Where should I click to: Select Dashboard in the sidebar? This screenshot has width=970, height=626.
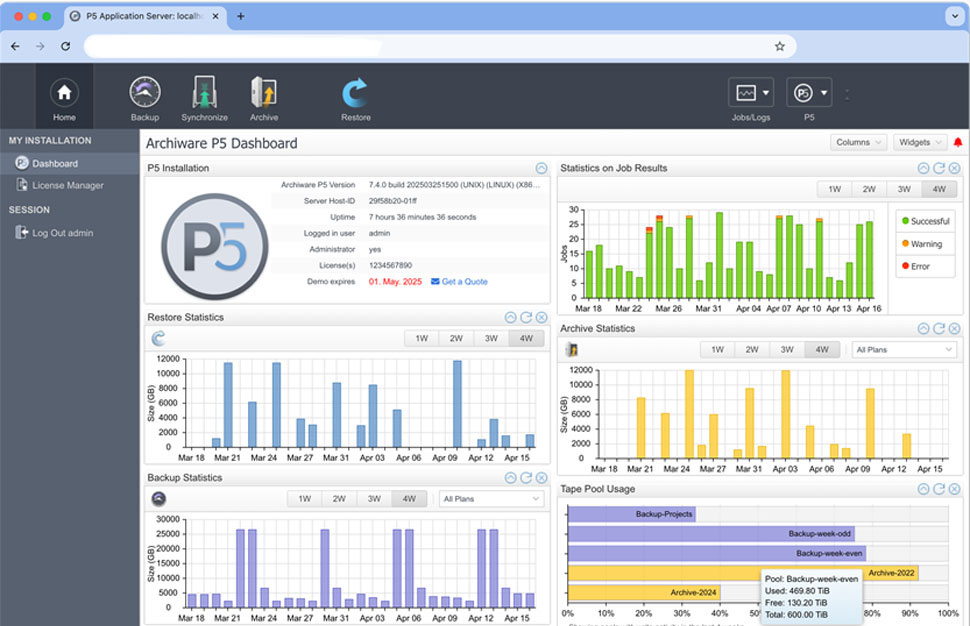54,163
